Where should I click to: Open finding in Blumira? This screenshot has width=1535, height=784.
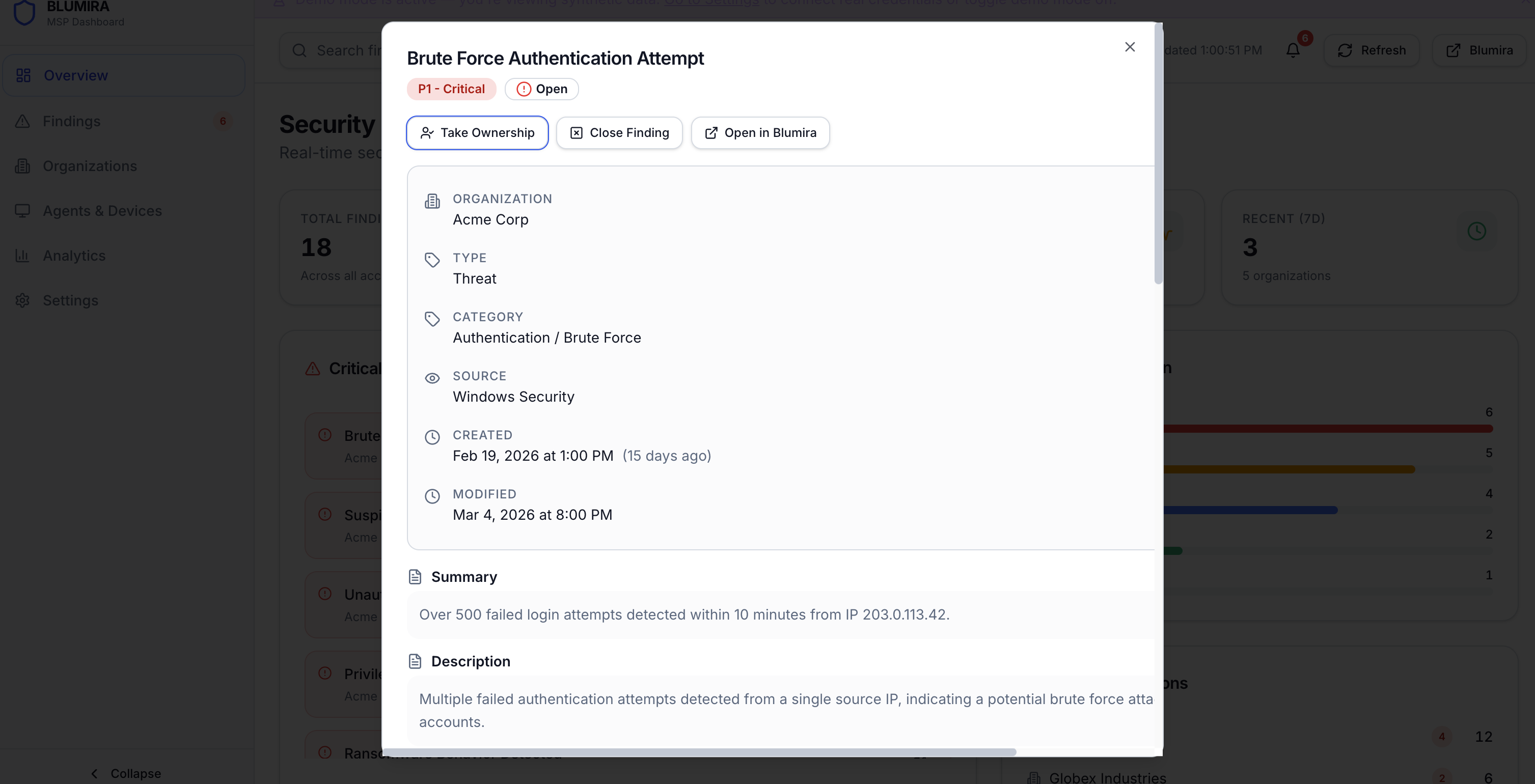click(760, 133)
